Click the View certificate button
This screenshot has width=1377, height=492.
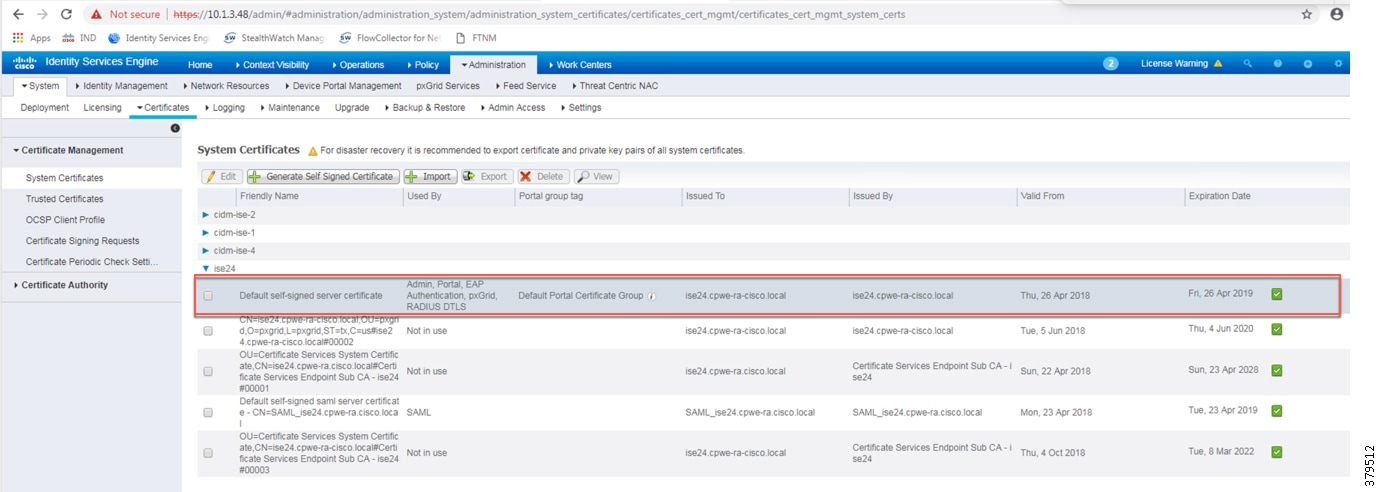(596, 176)
